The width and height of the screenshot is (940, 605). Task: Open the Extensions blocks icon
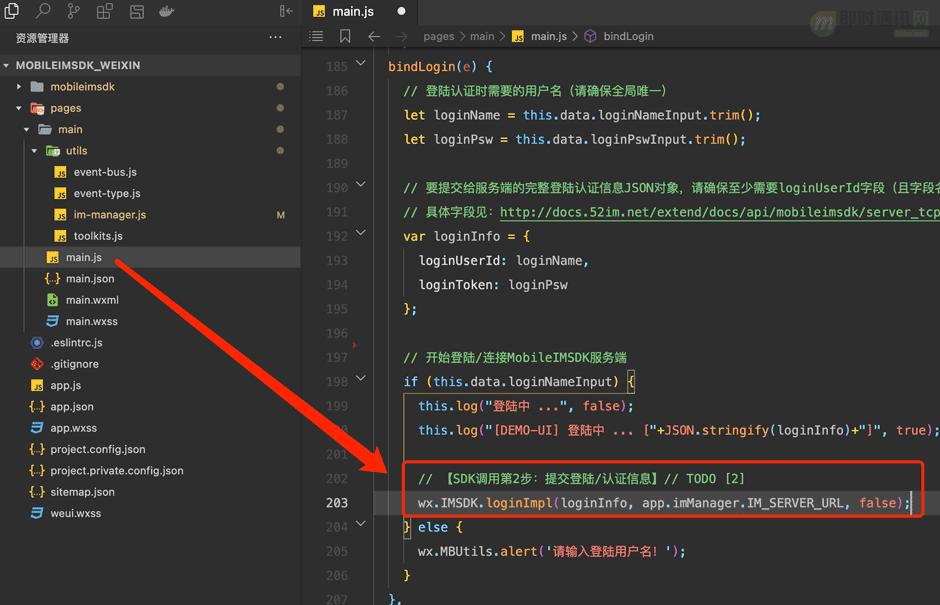point(105,12)
